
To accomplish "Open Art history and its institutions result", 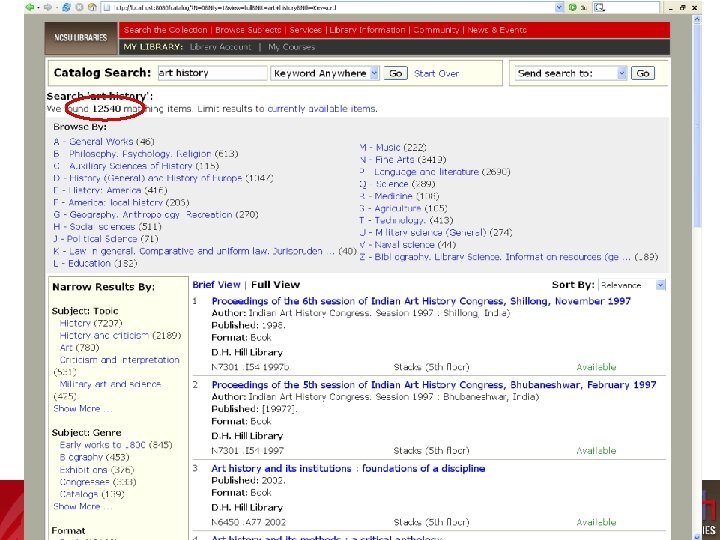I will click(x=348, y=468).
